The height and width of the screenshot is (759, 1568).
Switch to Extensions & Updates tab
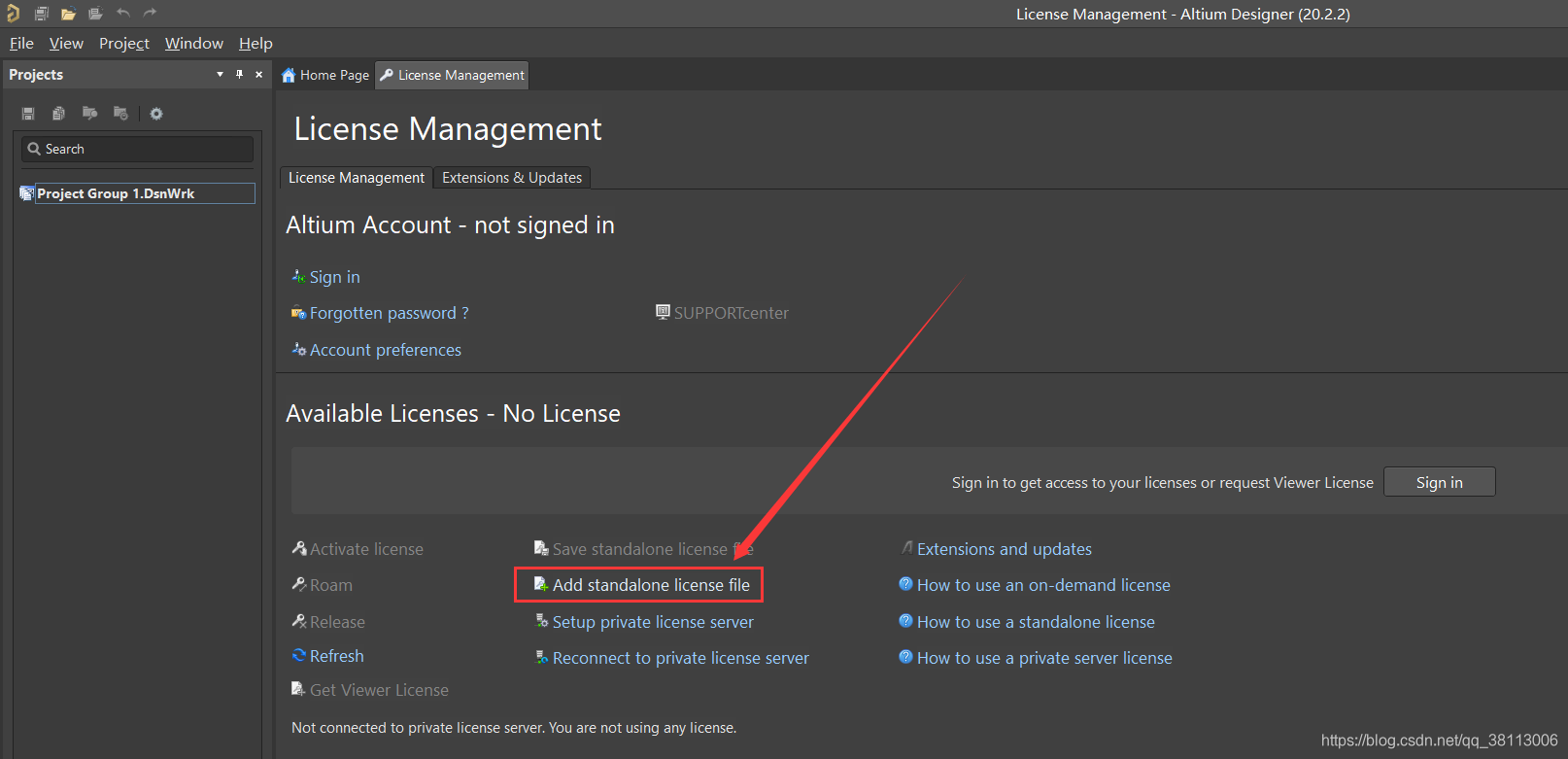tap(511, 178)
